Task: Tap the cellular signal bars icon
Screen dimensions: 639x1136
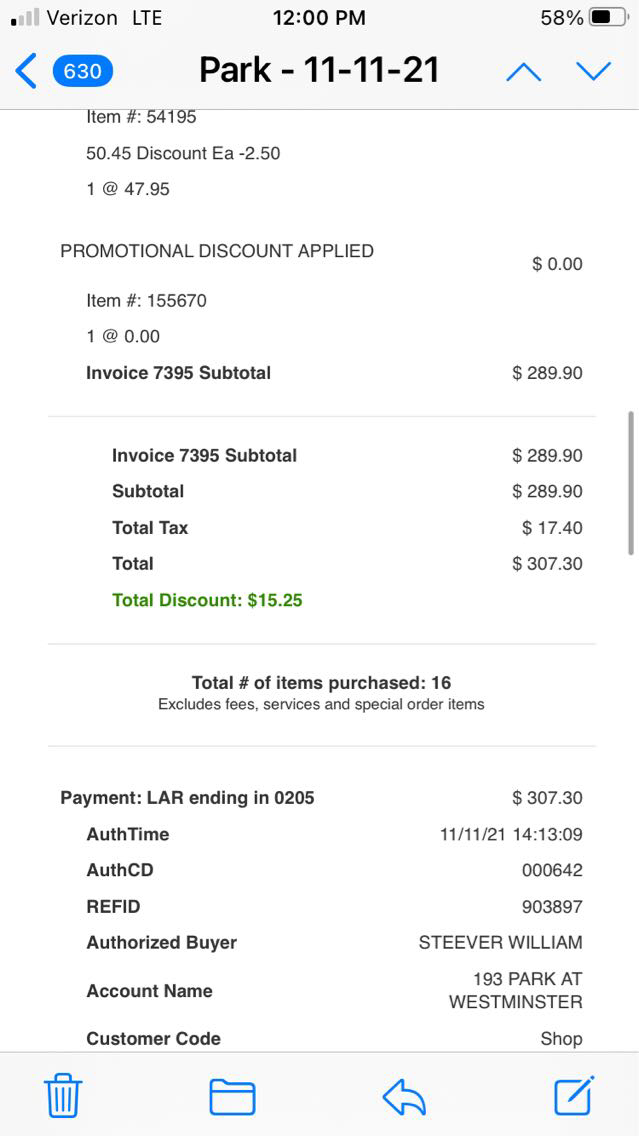Action: tap(25, 18)
